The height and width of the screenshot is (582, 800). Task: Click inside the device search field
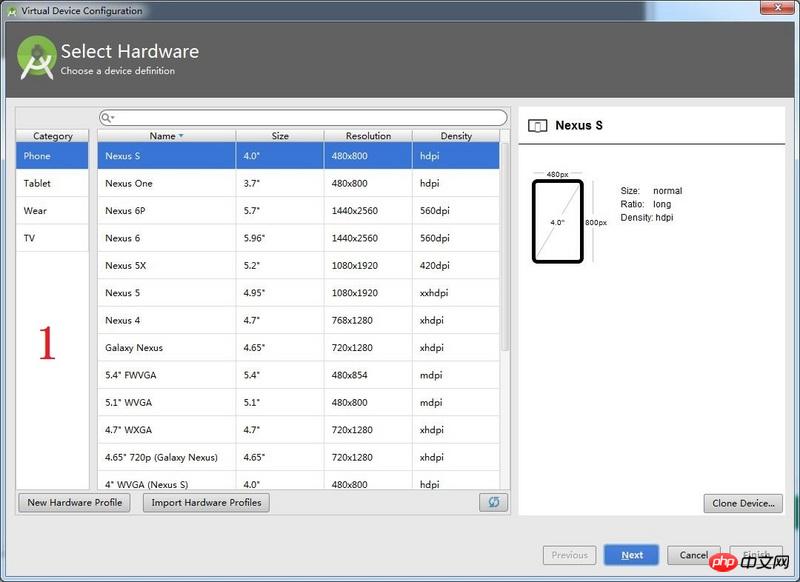(304, 118)
